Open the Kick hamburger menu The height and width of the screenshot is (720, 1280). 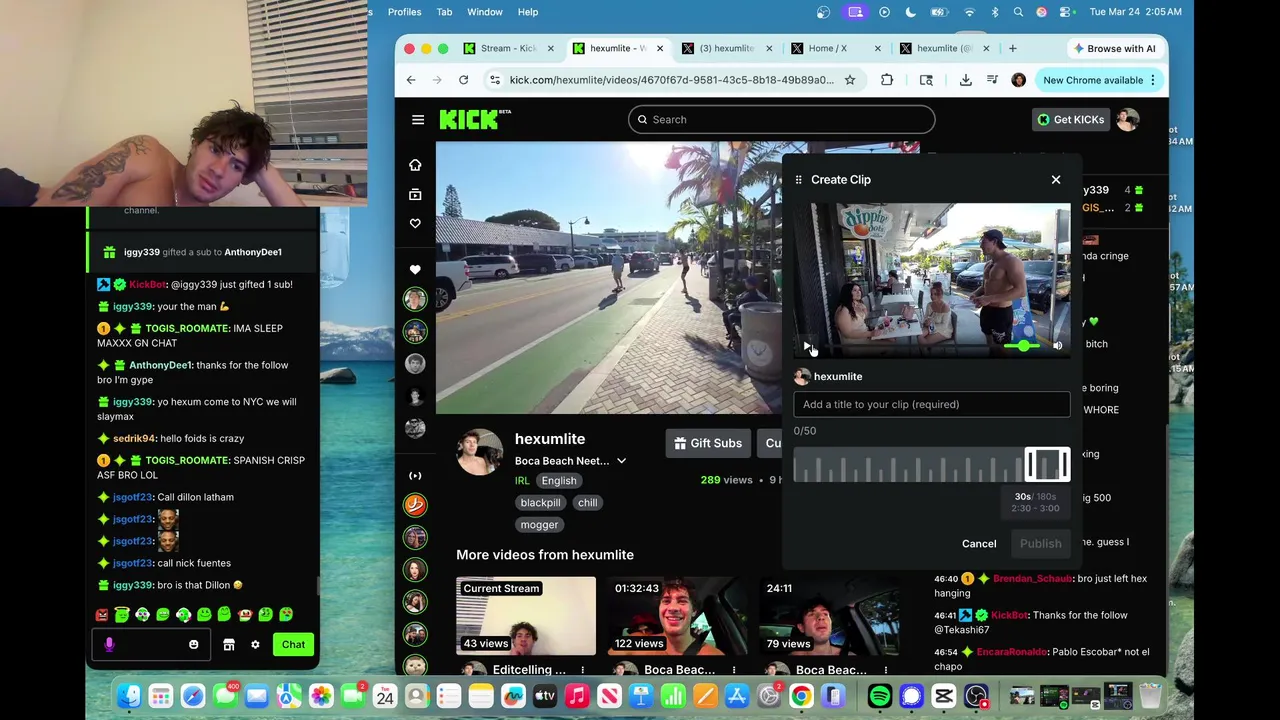point(418,120)
